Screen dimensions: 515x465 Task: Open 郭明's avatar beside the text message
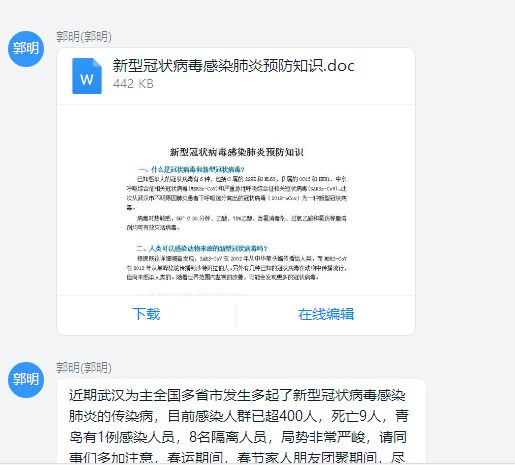(x=26, y=380)
